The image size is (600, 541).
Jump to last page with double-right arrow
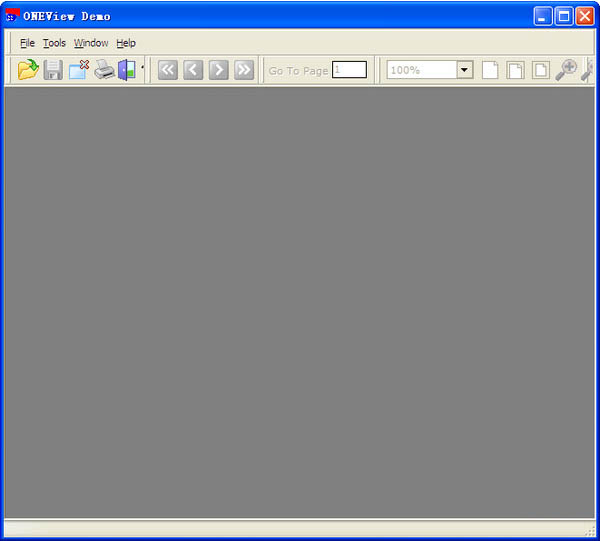tap(244, 70)
